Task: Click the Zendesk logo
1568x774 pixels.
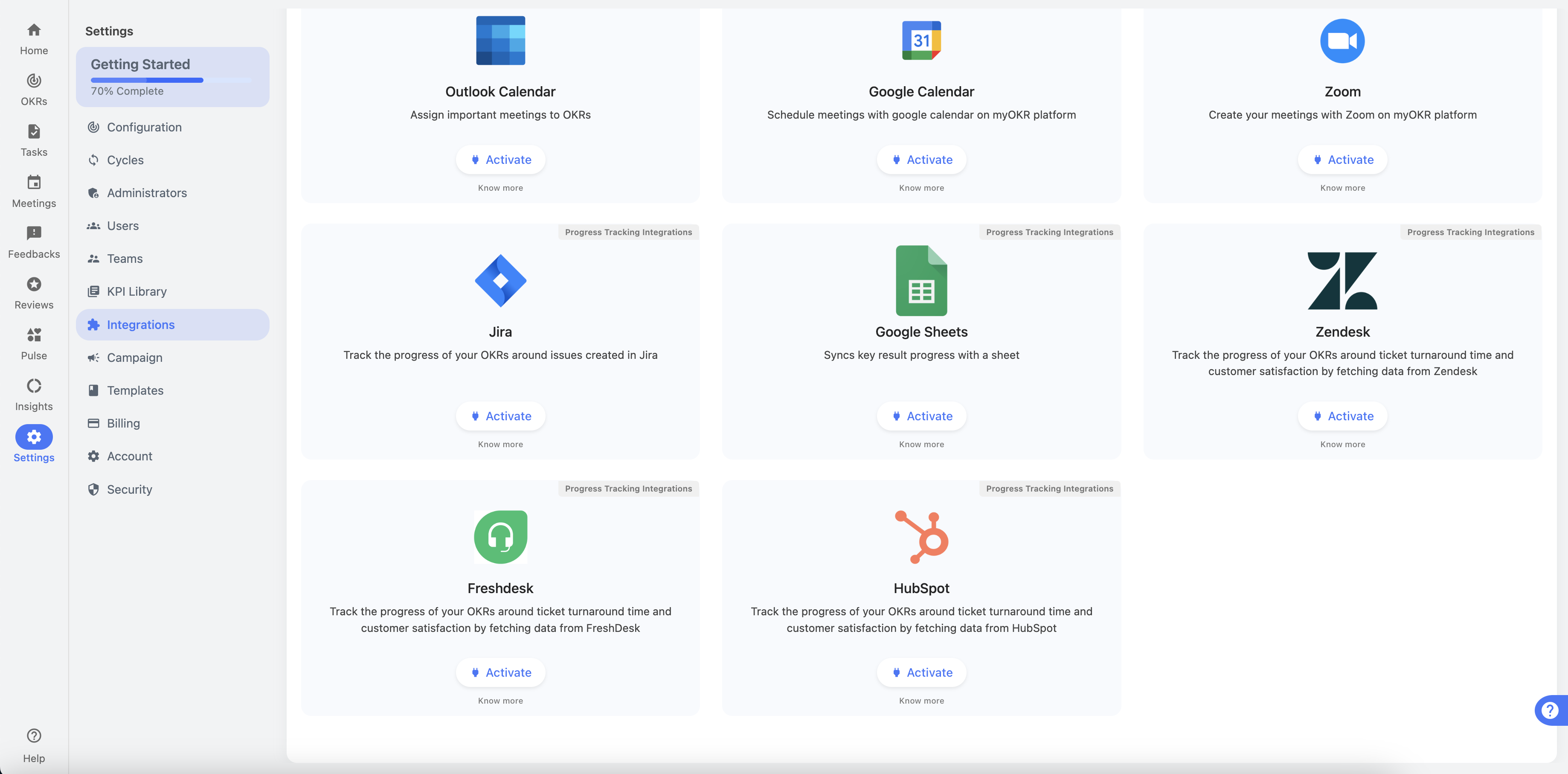Action: click(x=1342, y=280)
